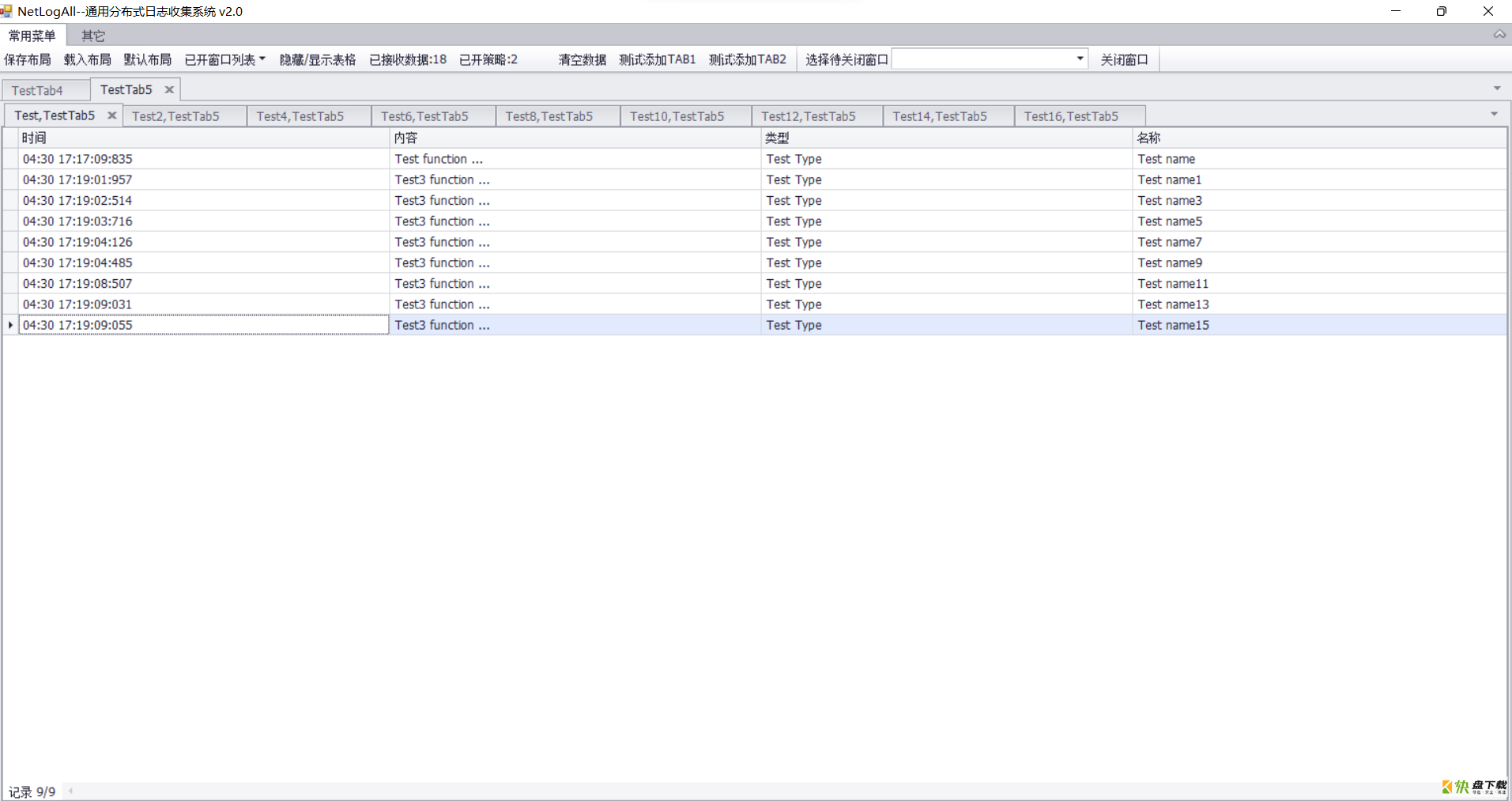
Task: Select the cell 04:30 17:19:04:485
Action: click(x=204, y=263)
